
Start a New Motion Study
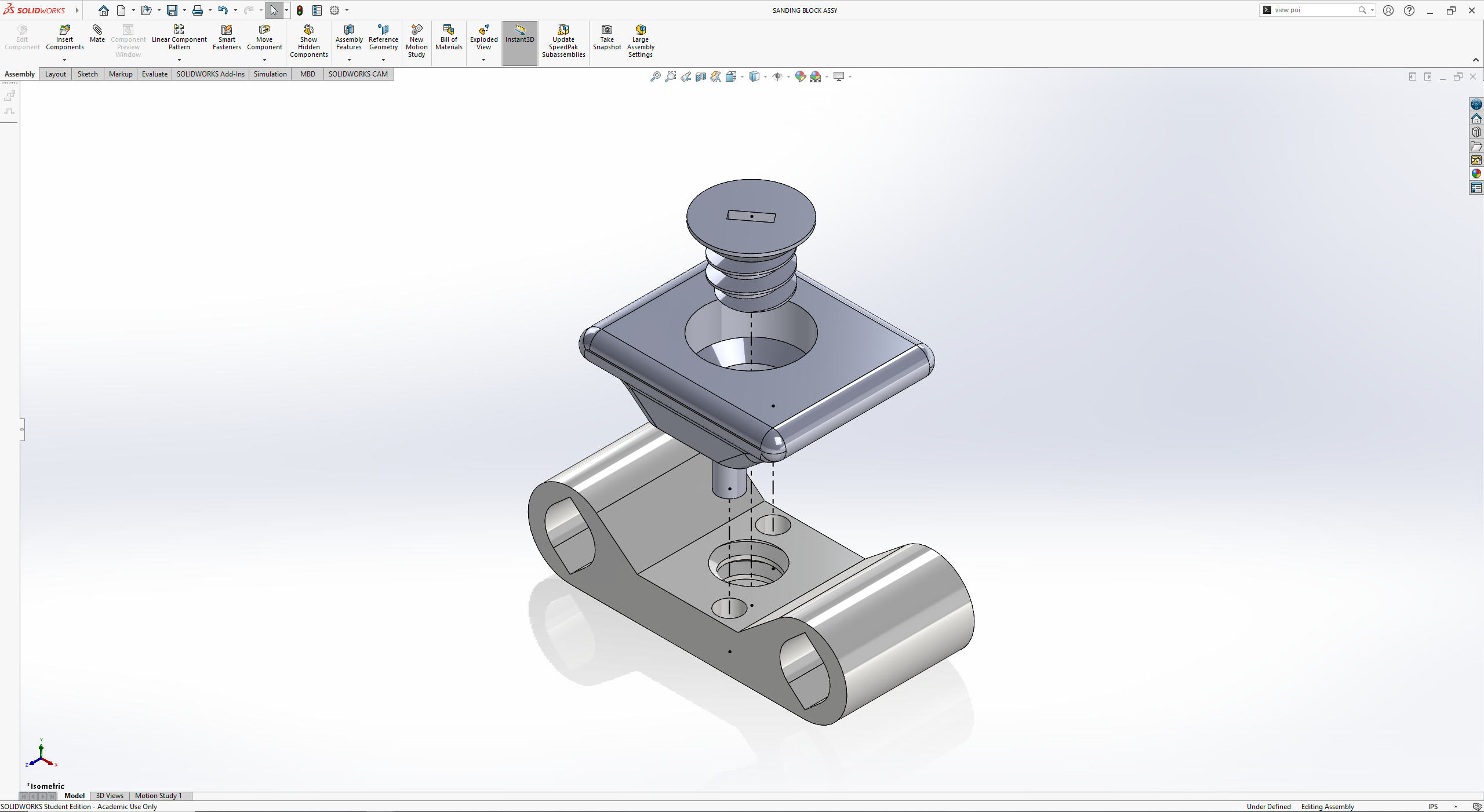[x=416, y=30]
